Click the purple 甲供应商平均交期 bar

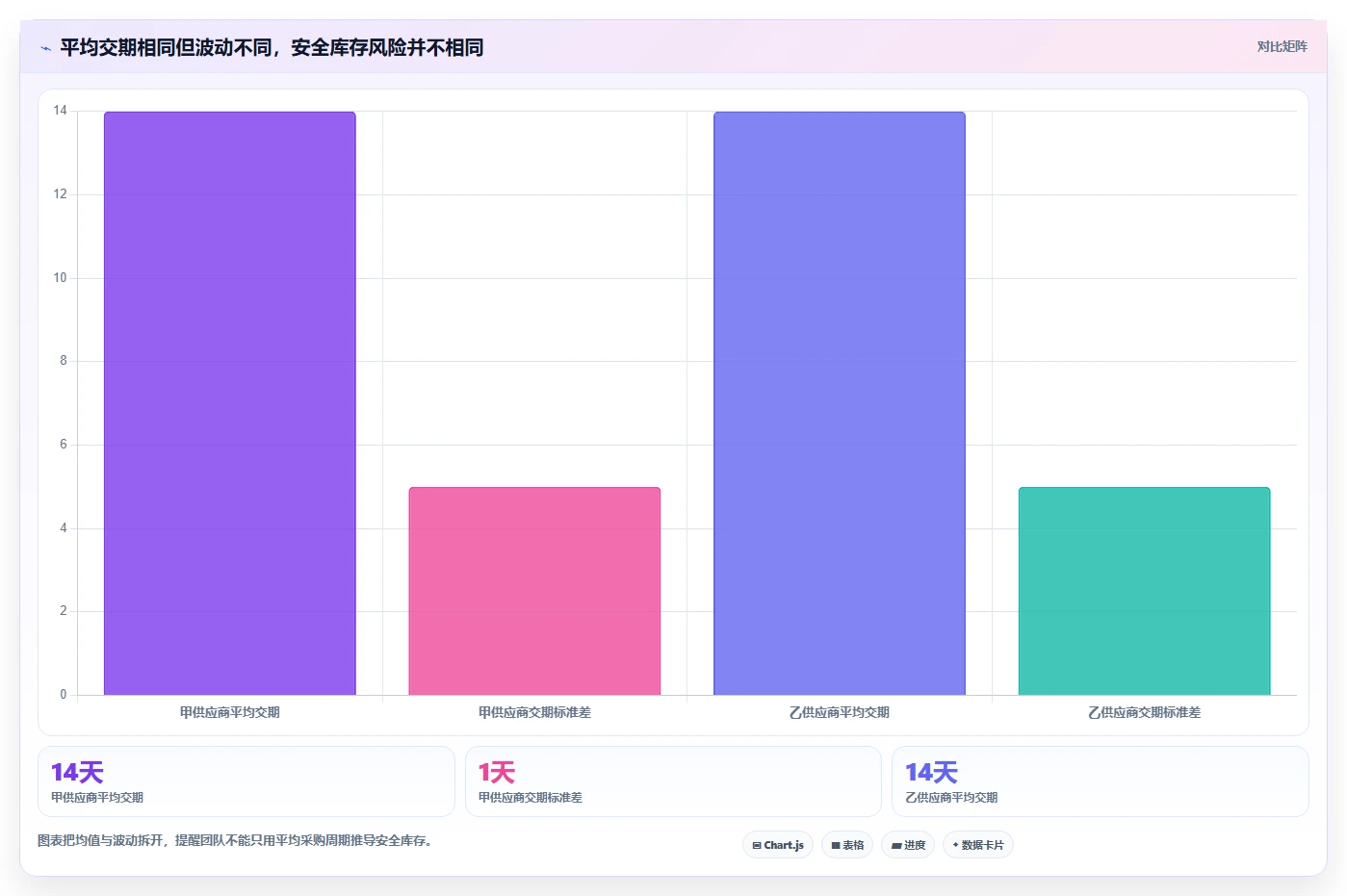(x=229, y=403)
